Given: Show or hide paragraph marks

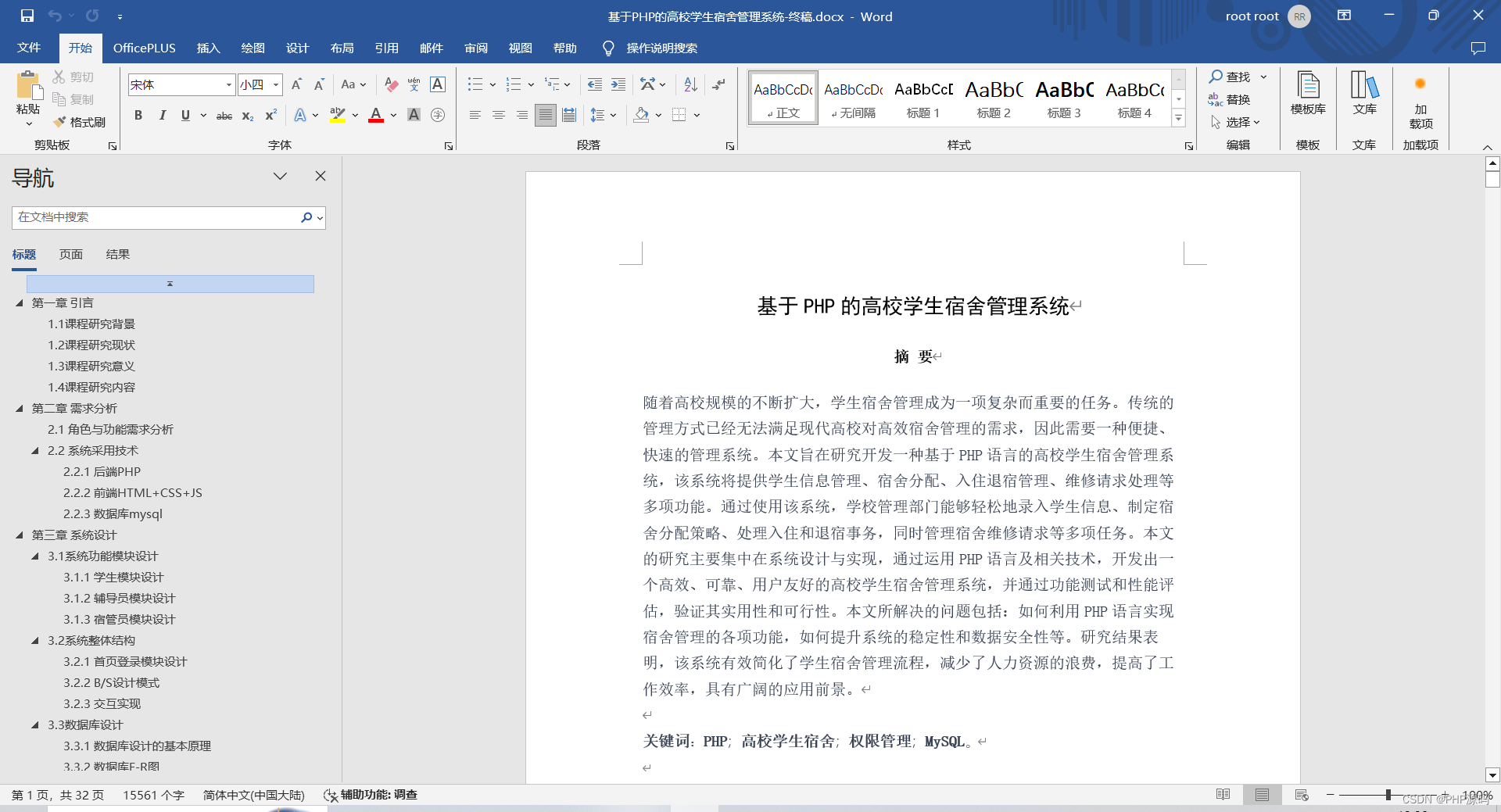Looking at the screenshot, I should (718, 84).
